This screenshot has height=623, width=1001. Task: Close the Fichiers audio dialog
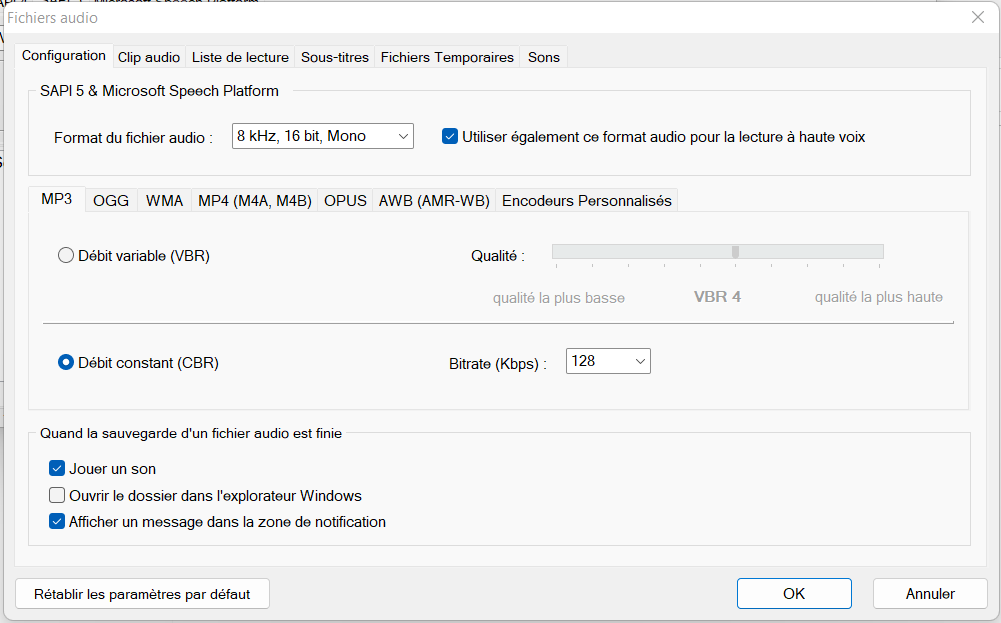coord(977,17)
